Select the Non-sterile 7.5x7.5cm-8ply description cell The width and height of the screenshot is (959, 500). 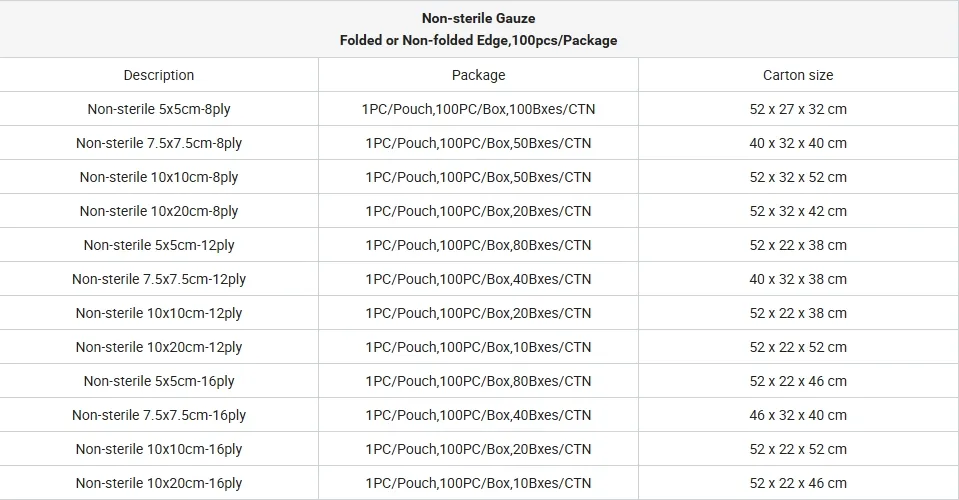159,143
